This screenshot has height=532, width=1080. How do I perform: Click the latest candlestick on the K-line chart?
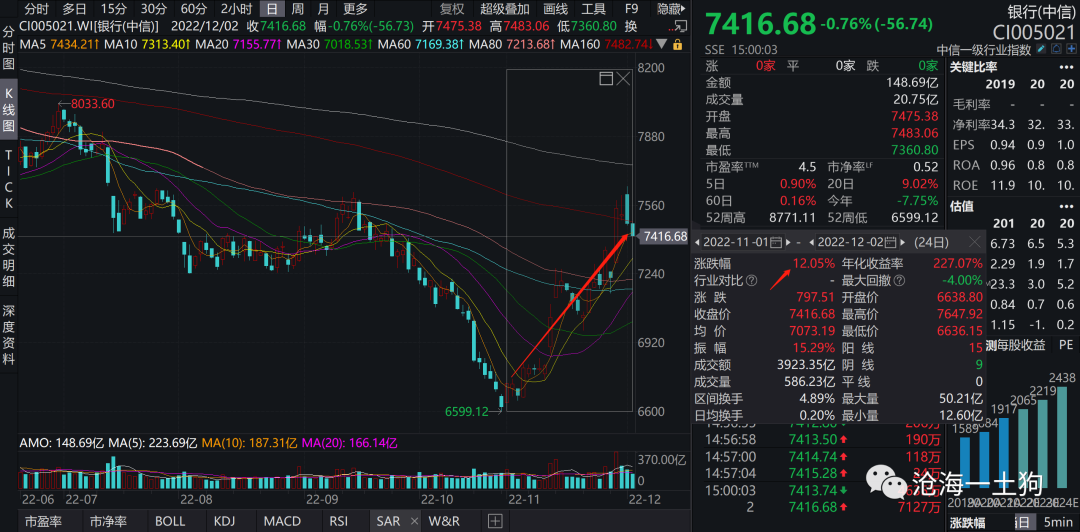pos(632,229)
